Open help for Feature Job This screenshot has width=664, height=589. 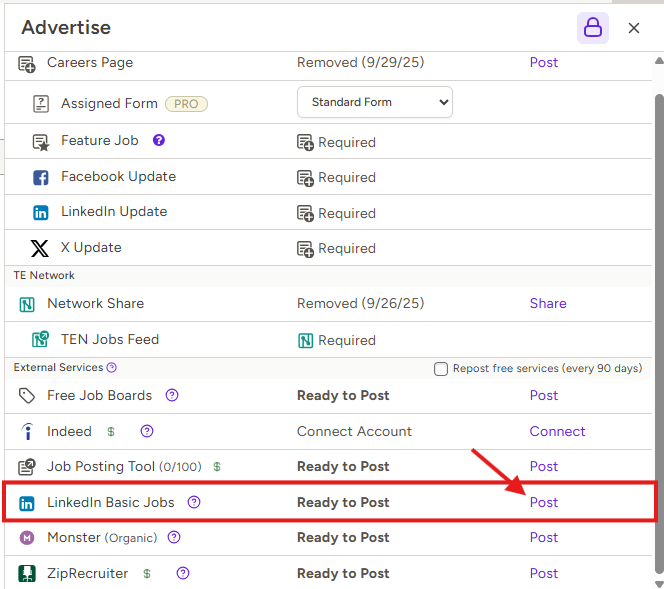pyautogui.click(x=159, y=140)
